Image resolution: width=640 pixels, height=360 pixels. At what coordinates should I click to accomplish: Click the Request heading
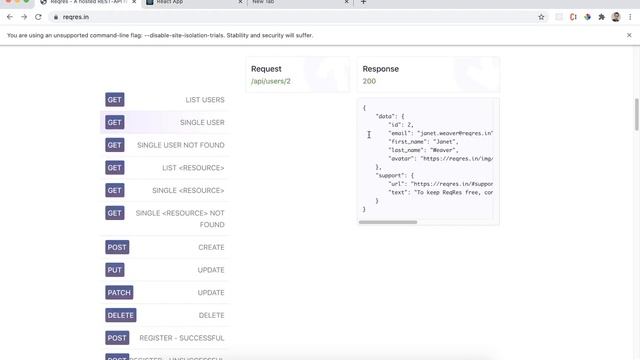(266, 69)
